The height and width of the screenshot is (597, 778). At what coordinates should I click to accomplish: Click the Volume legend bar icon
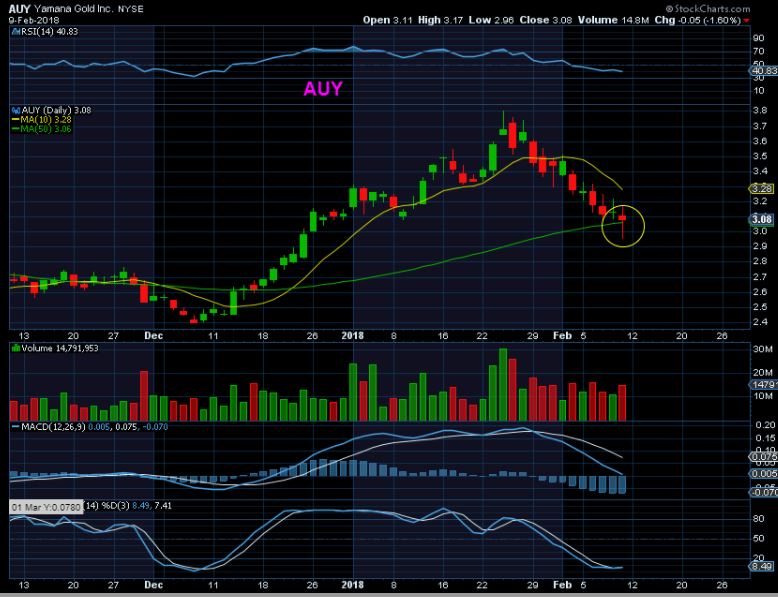16,348
